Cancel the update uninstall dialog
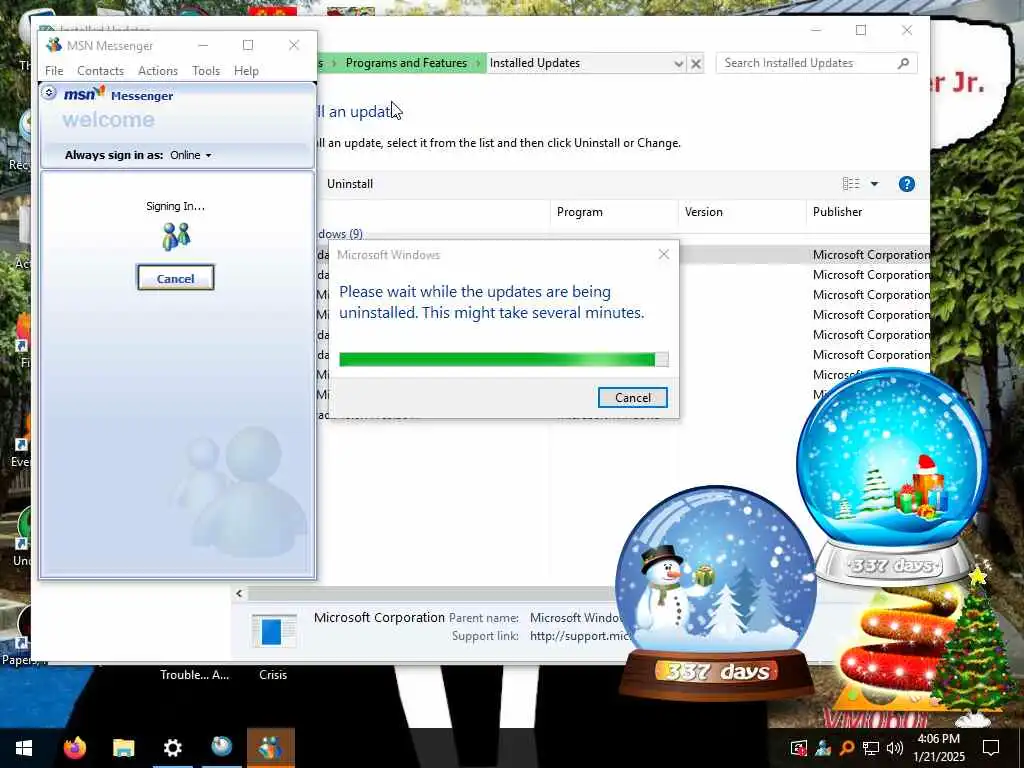Viewport: 1024px width, 768px height. [x=632, y=398]
